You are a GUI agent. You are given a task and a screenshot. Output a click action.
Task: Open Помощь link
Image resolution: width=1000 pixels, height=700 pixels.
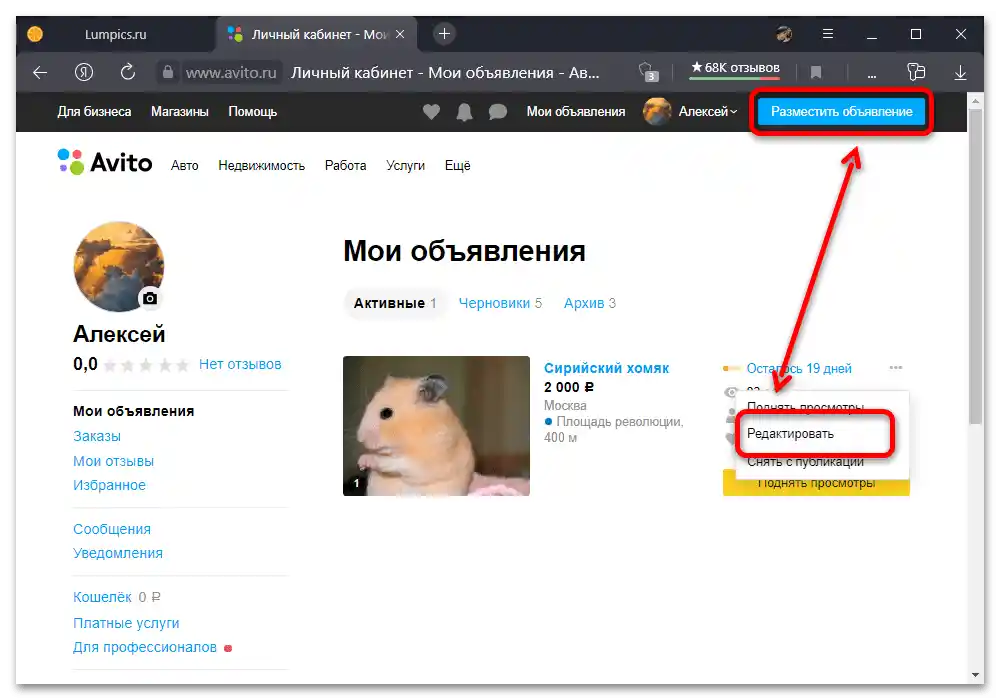[x=253, y=112]
